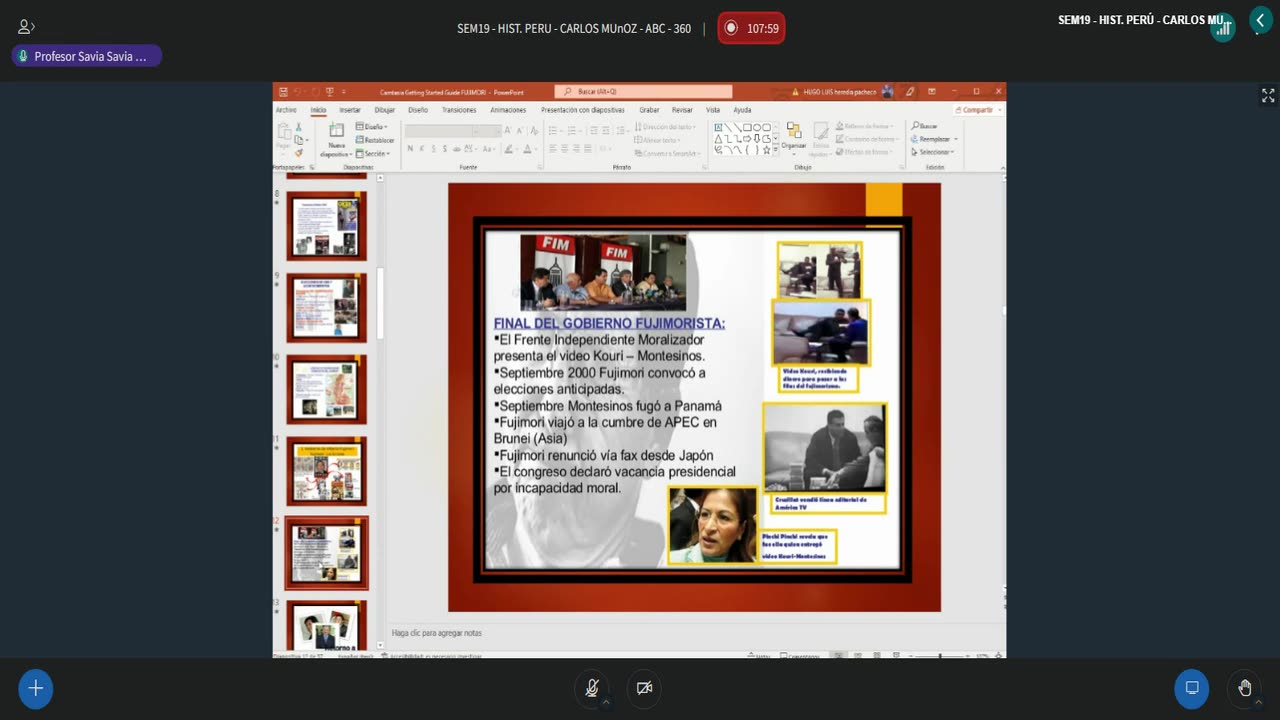Click the red recording timer indicator

[x=751, y=28]
